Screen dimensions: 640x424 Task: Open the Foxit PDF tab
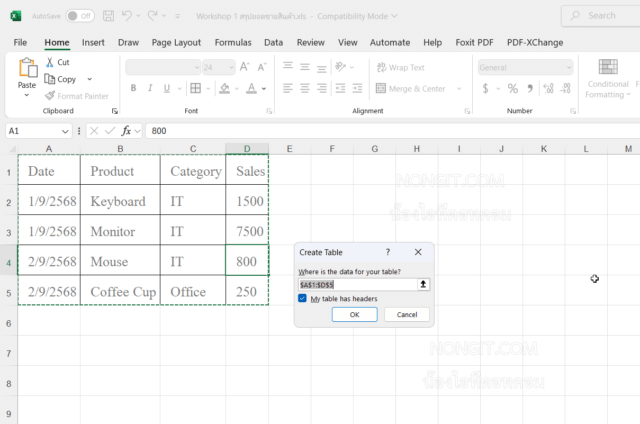[474, 42]
